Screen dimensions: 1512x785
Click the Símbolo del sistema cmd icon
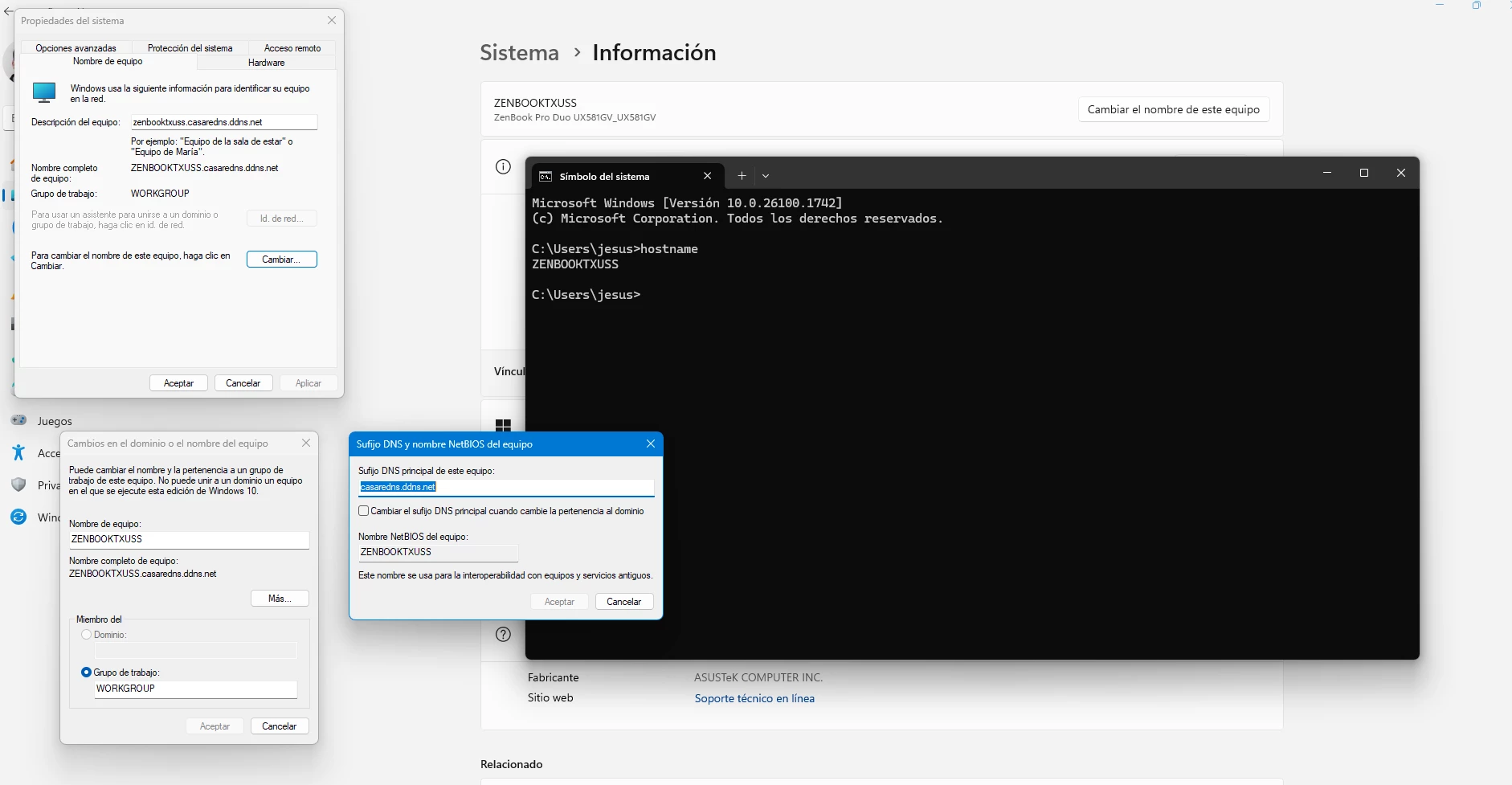click(x=546, y=177)
